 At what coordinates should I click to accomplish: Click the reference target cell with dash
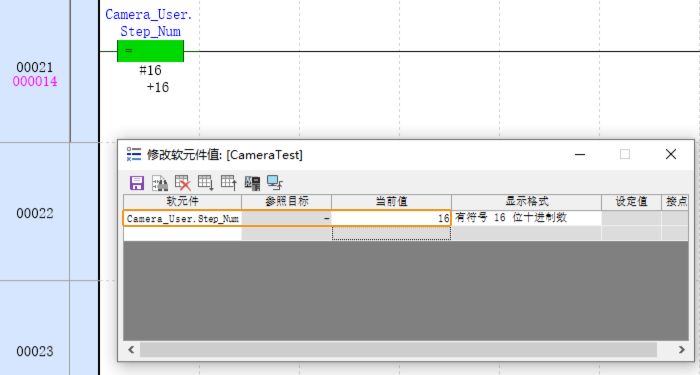287,218
